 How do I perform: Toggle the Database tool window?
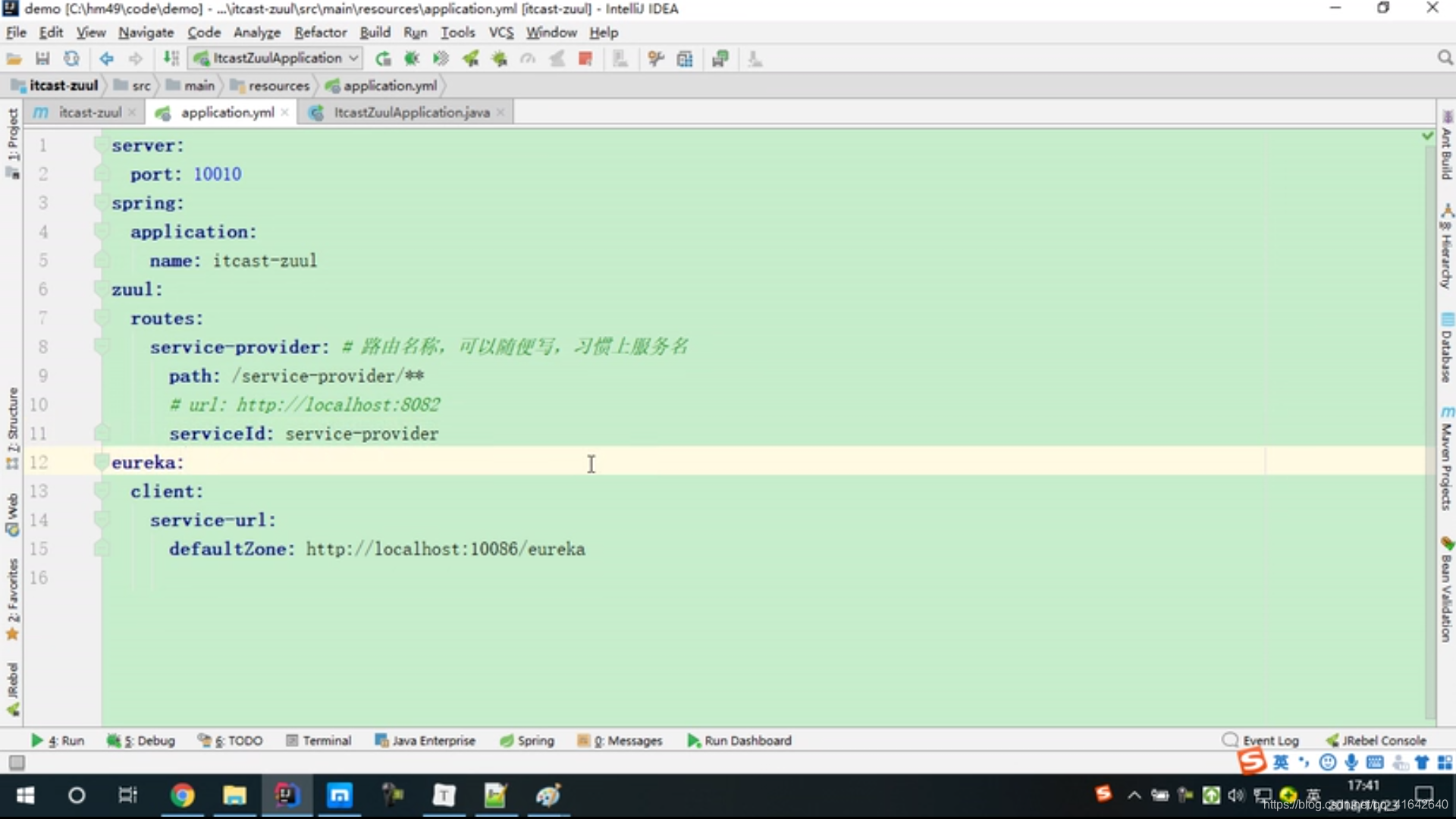[x=1446, y=348]
